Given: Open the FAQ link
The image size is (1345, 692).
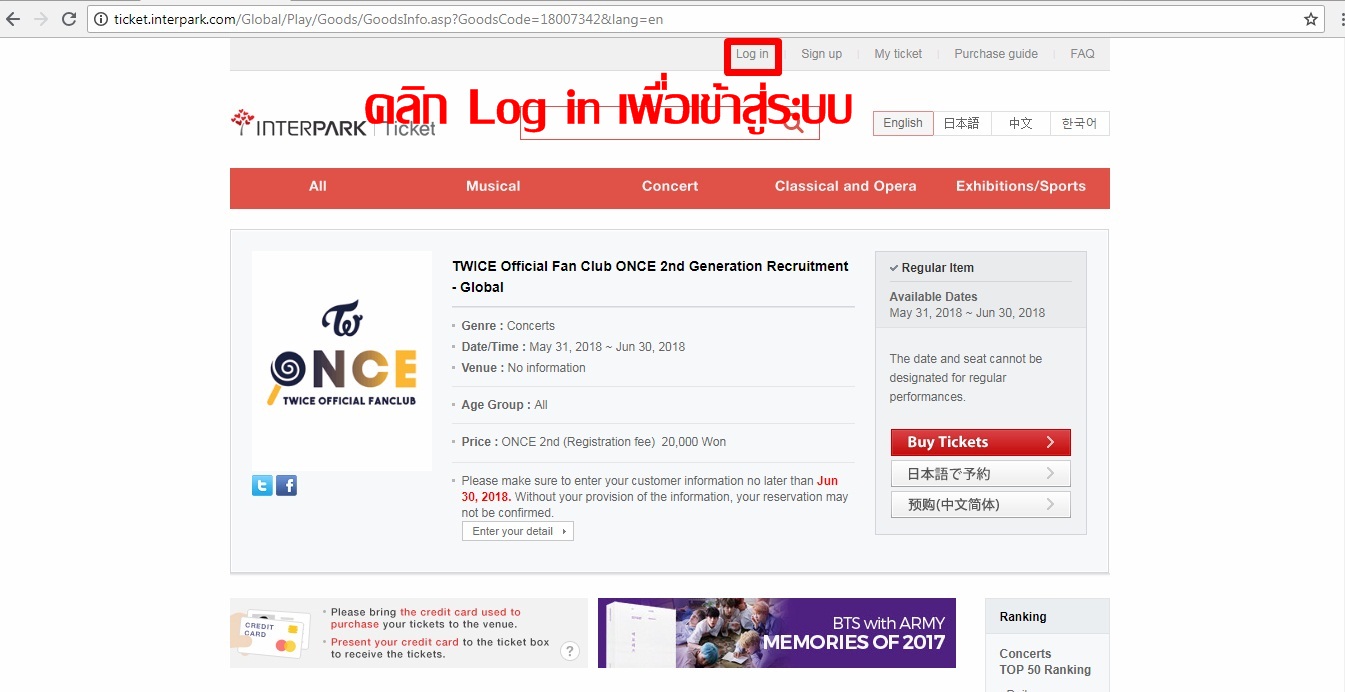Looking at the screenshot, I should pyautogui.click(x=1082, y=54).
